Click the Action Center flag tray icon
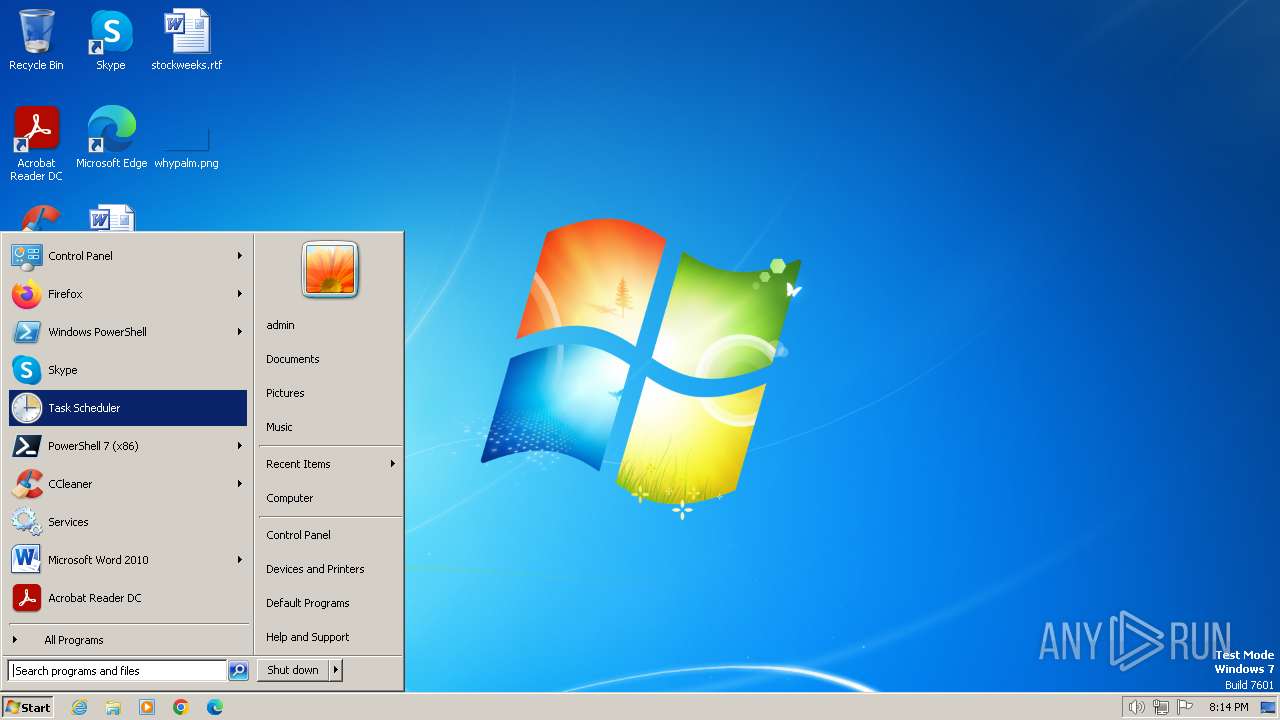The image size is (1280, 720). coord(1185,707)
